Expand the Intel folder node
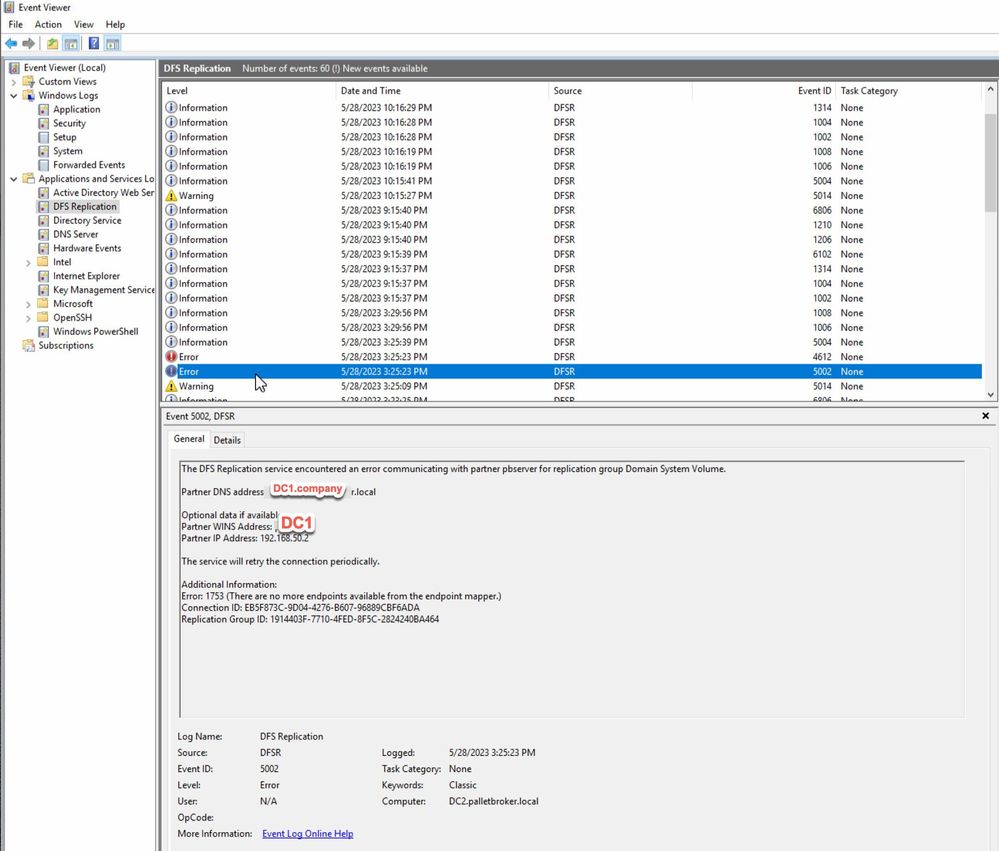This screenshot has width=999, height=851. (x=28, y=262)
